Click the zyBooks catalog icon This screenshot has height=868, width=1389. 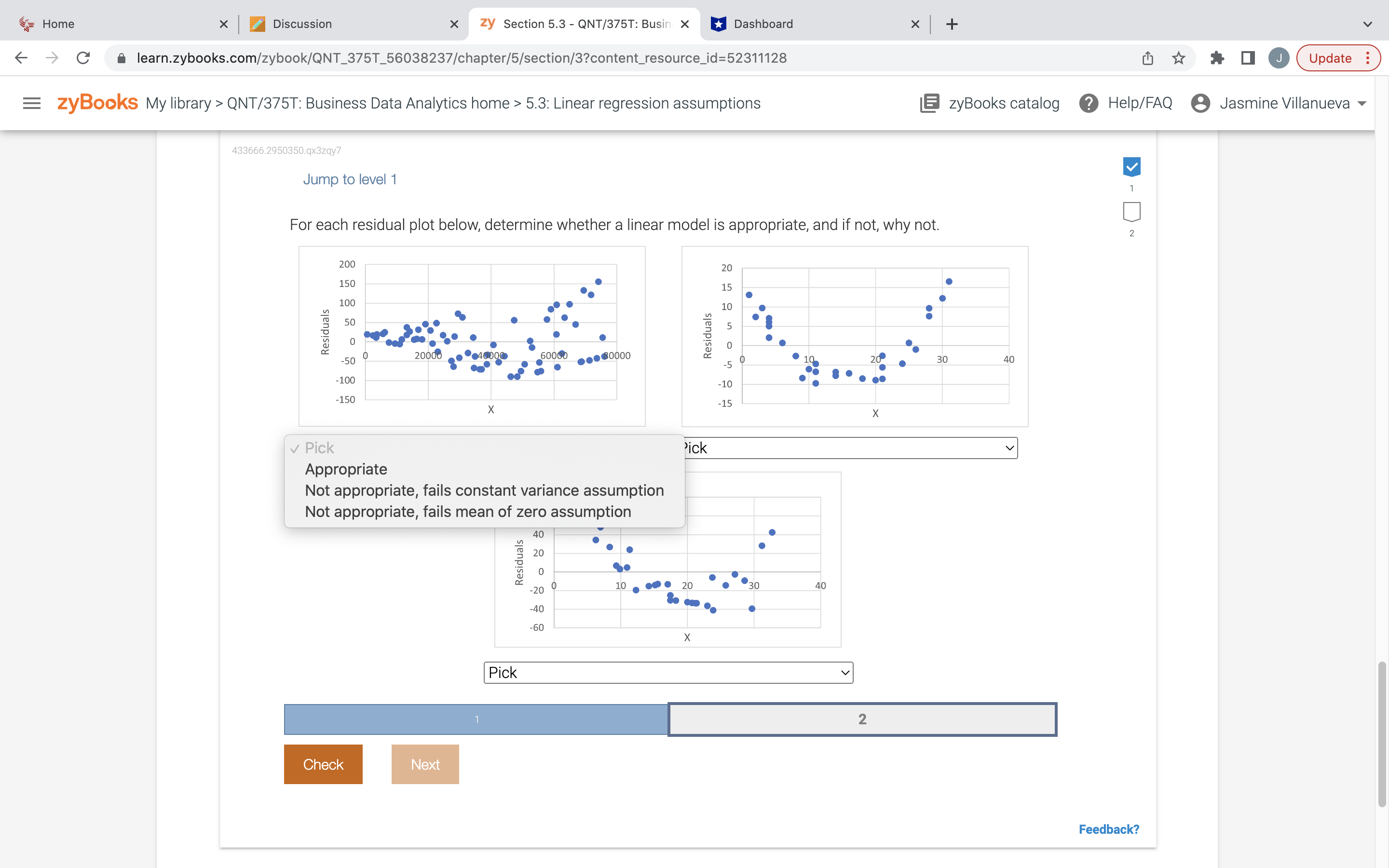point(929,103)
